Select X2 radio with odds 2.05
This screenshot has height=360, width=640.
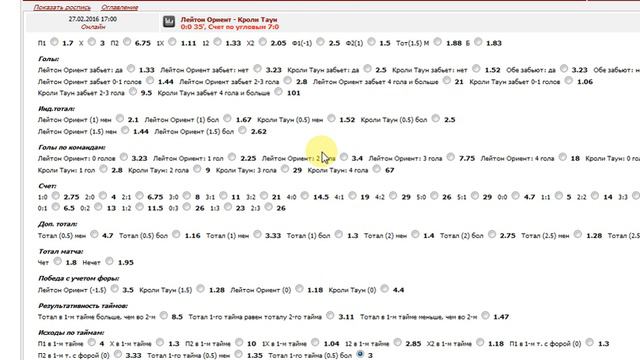262,42
